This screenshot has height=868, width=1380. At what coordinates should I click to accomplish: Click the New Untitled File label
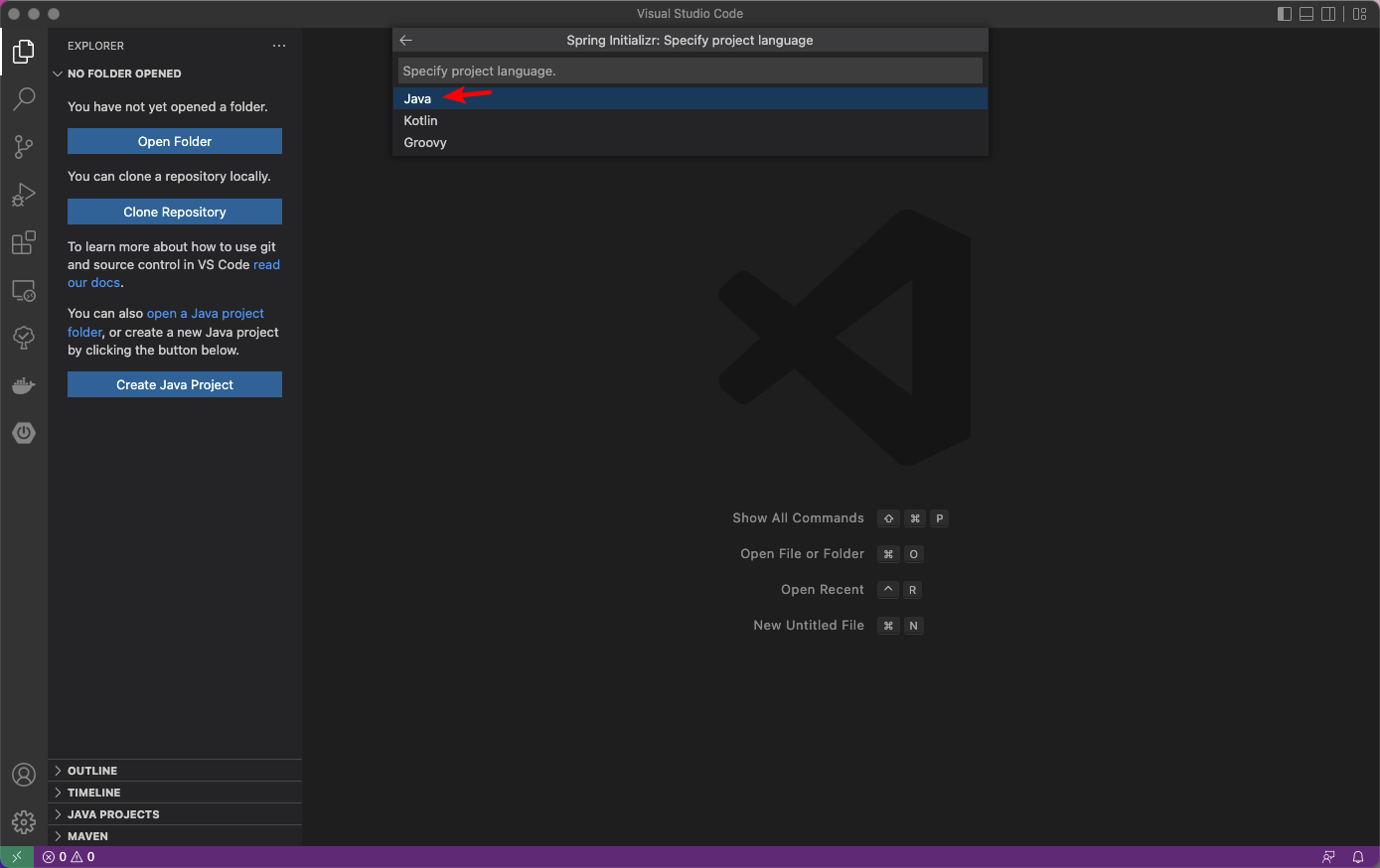tap(809, 626)
